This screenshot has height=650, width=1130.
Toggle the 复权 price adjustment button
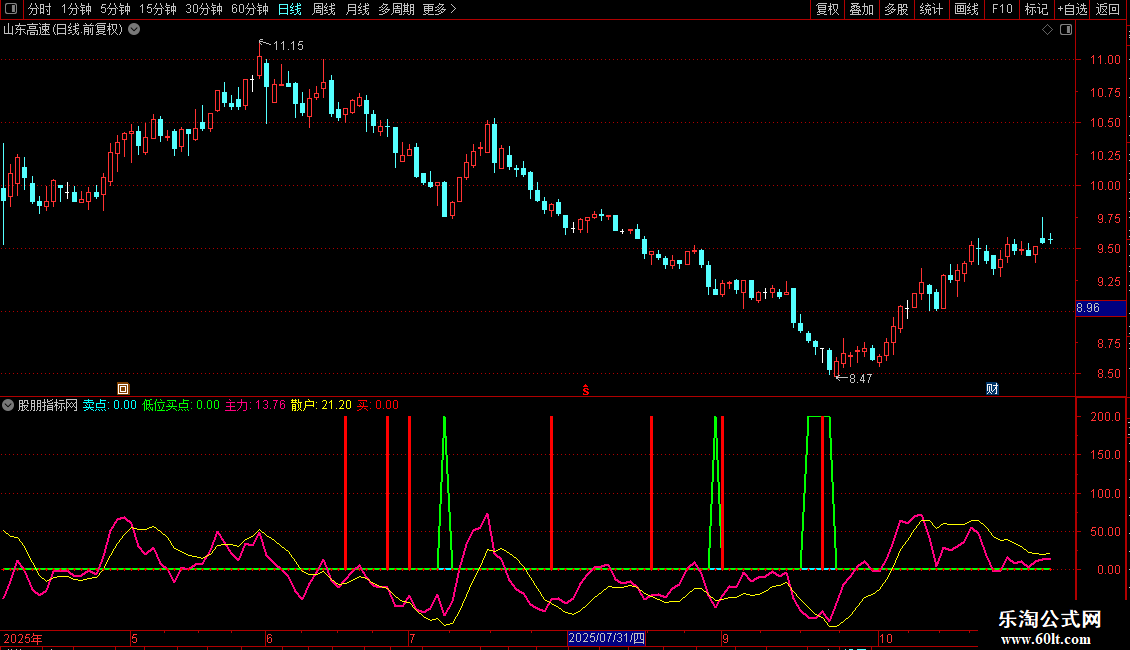click(x=827, y=9)
